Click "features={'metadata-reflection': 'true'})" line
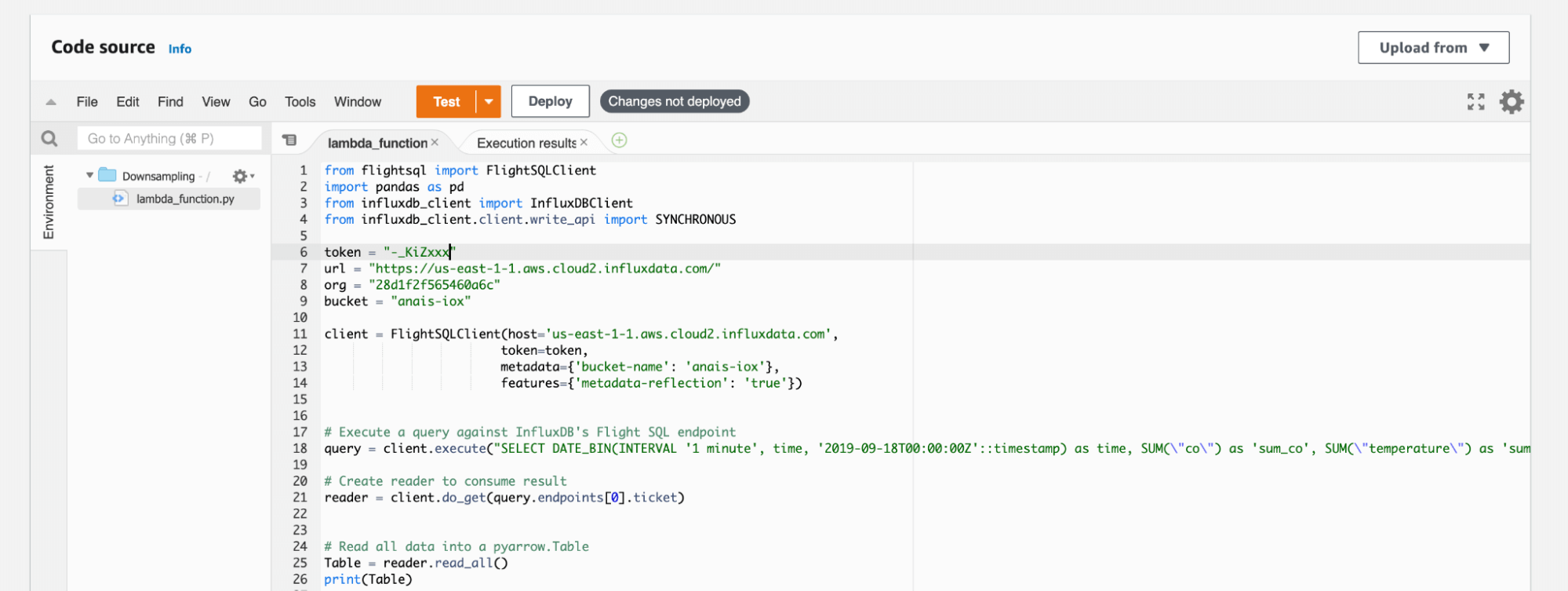This screenshot has height=591, width=1568. point(651,383)
